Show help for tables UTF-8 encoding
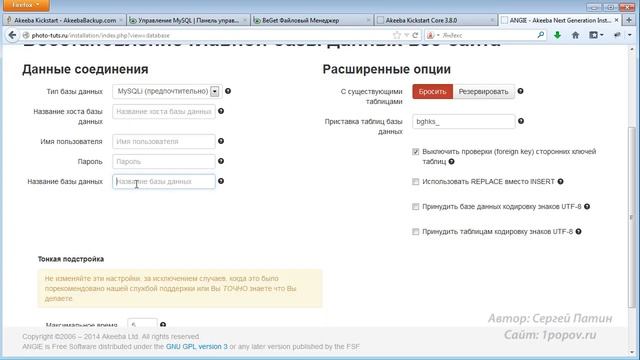The width and height of the screenshot is (640, 360). click(578, 231)
